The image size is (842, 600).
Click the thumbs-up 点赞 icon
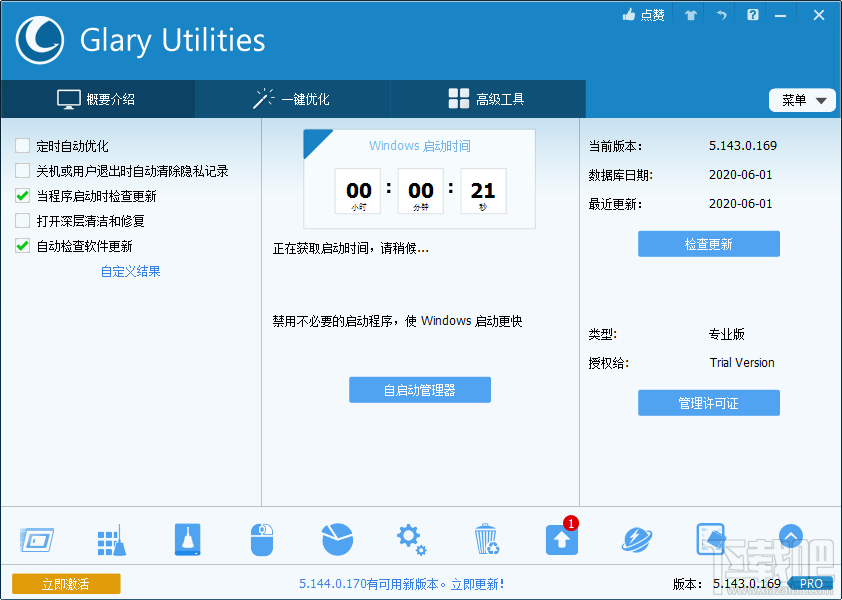click(643, 14)
